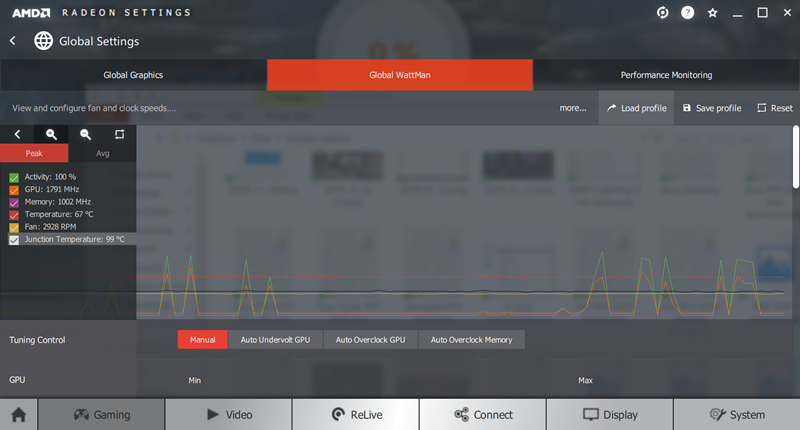Click the favorites star icon
Viewport: 800px width, 430px height.
[712, 13]
